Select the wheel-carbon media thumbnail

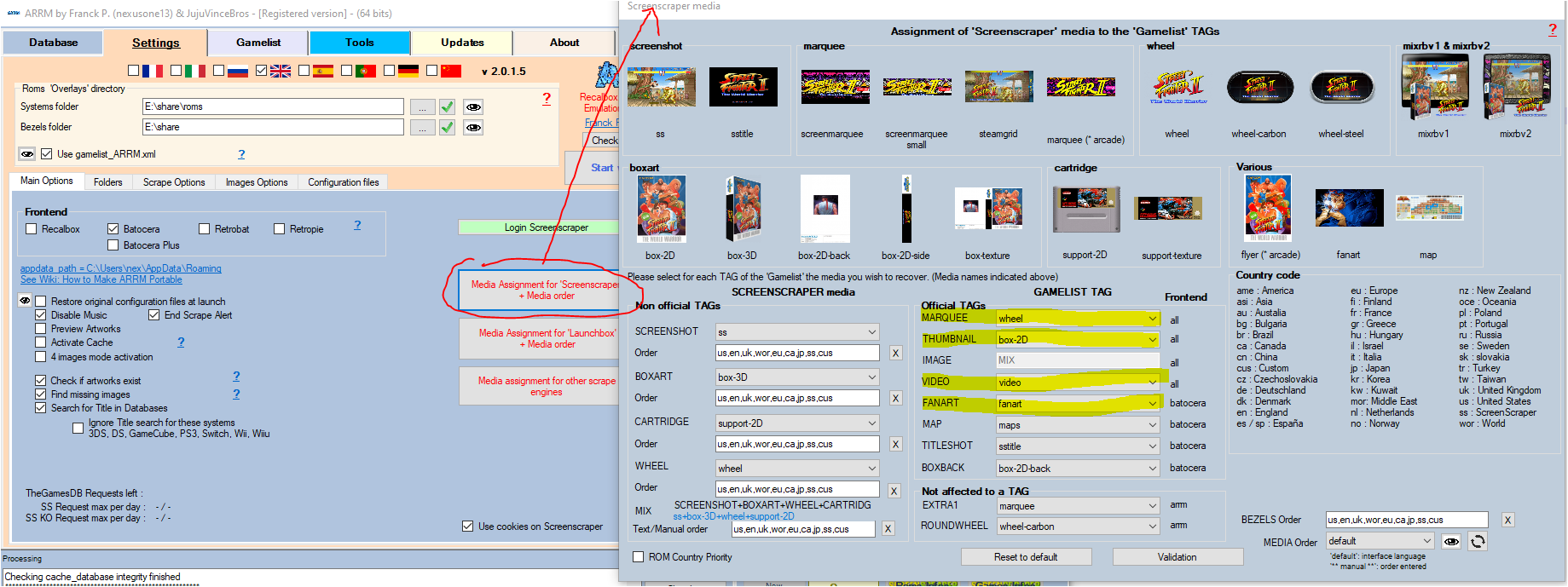click(1259, 88)
